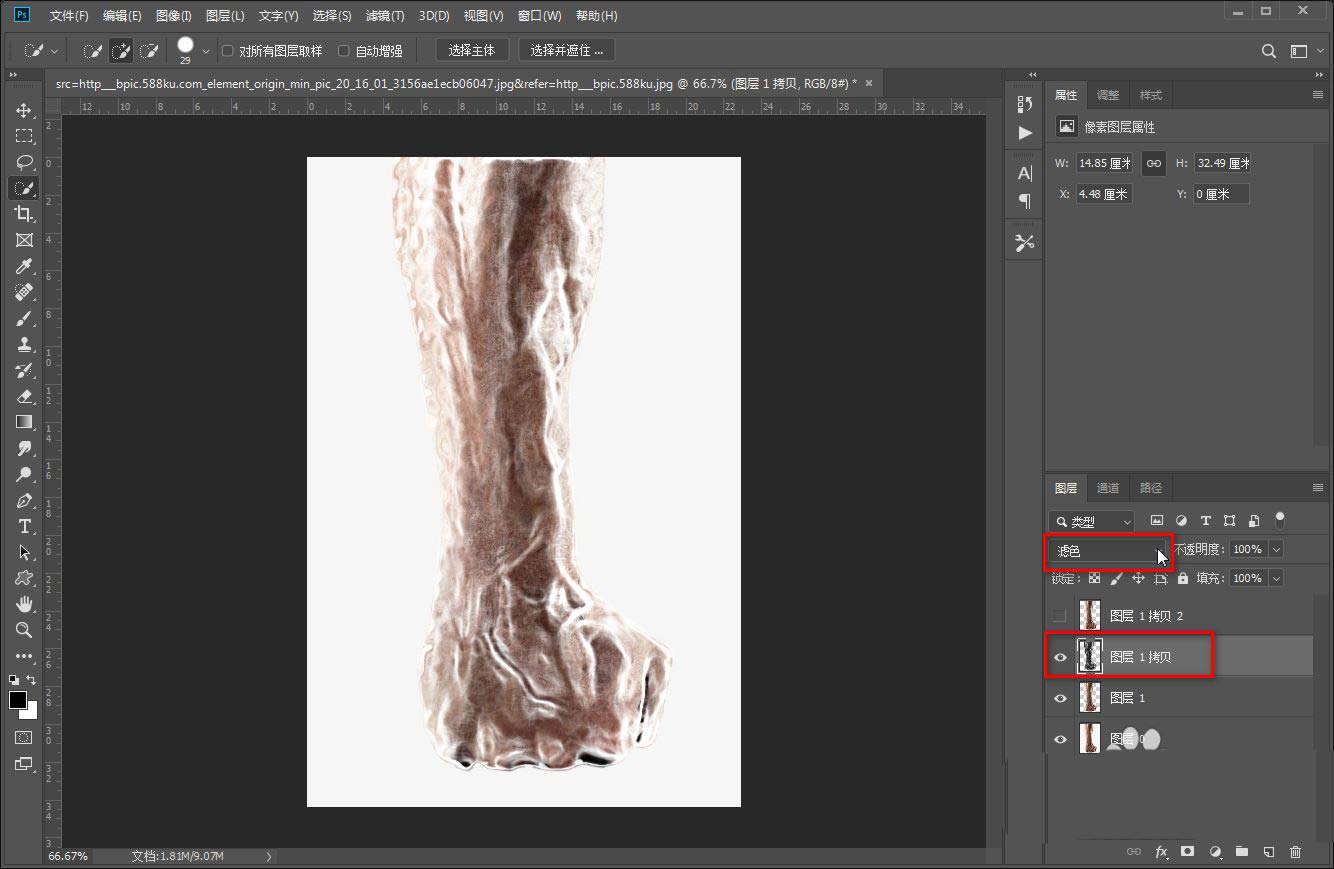The image size is (1334, 869).
Task: Create a new layer group folder
Action: tap(1242, 852)
